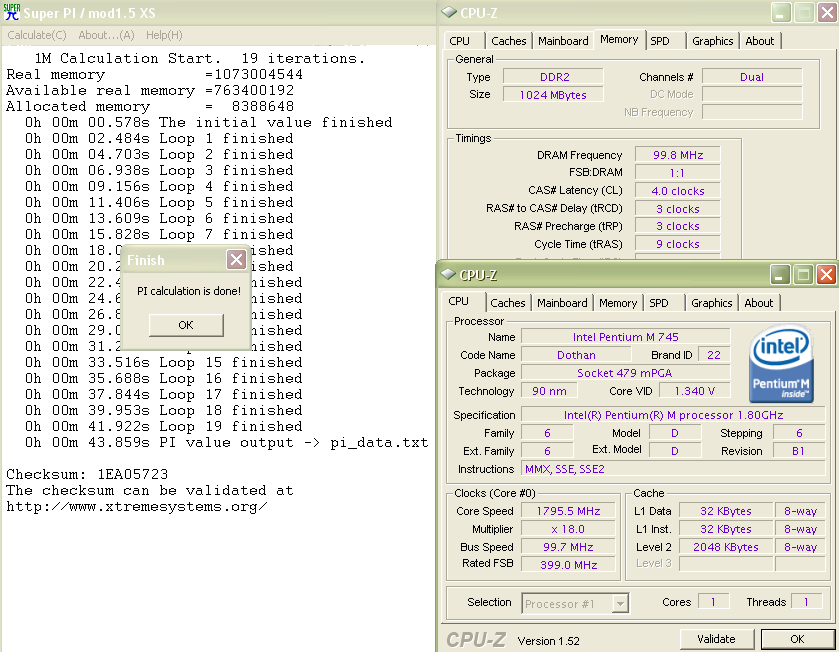The image size is (839, 652).
Task: Switch to Mainboard tab in front CPU-Z window
Action: [562, 303]
